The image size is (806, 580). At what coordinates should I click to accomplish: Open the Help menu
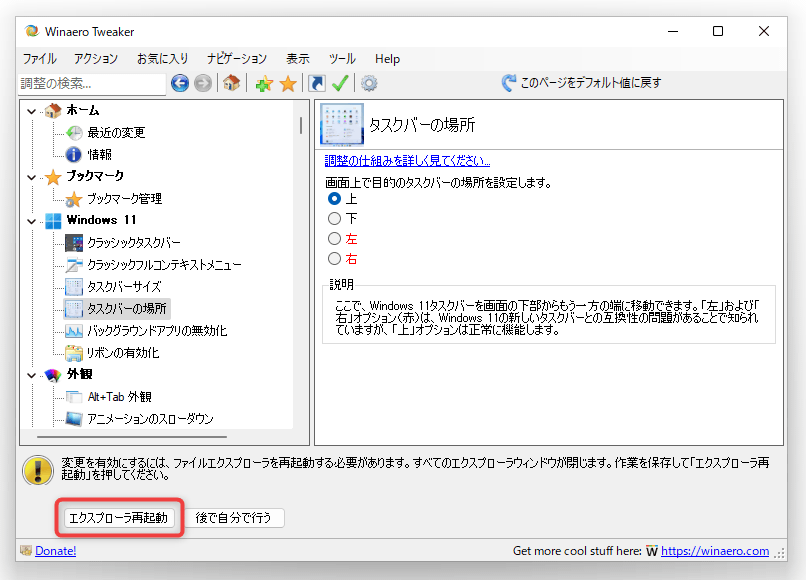[387, 59]
